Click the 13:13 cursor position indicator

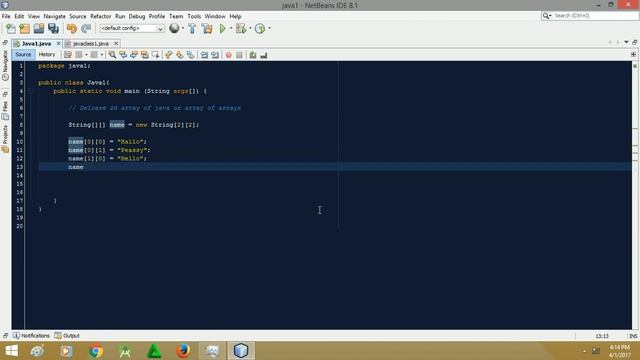pos(602,336)
